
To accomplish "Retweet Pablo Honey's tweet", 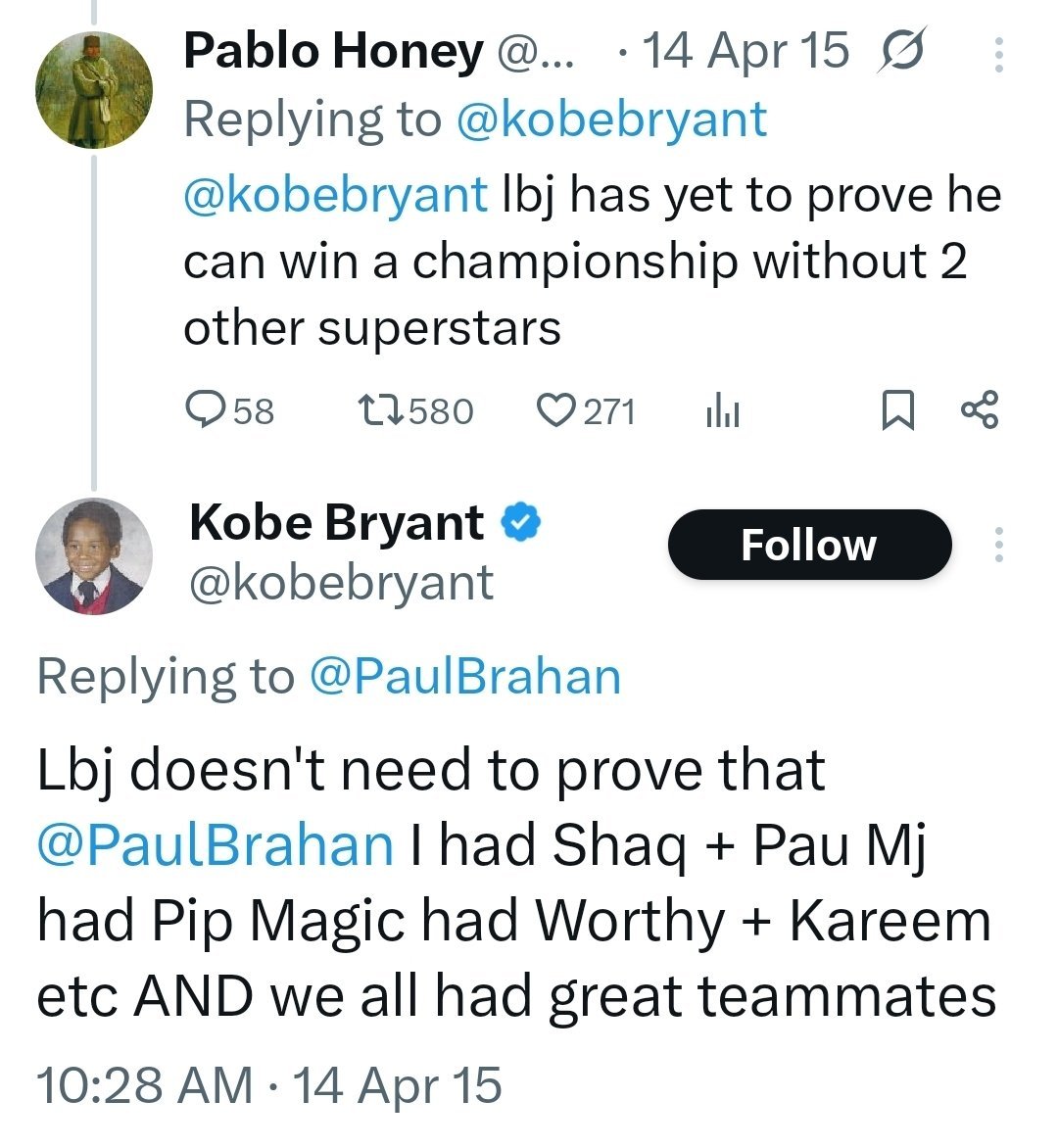I will click(414, 410).
